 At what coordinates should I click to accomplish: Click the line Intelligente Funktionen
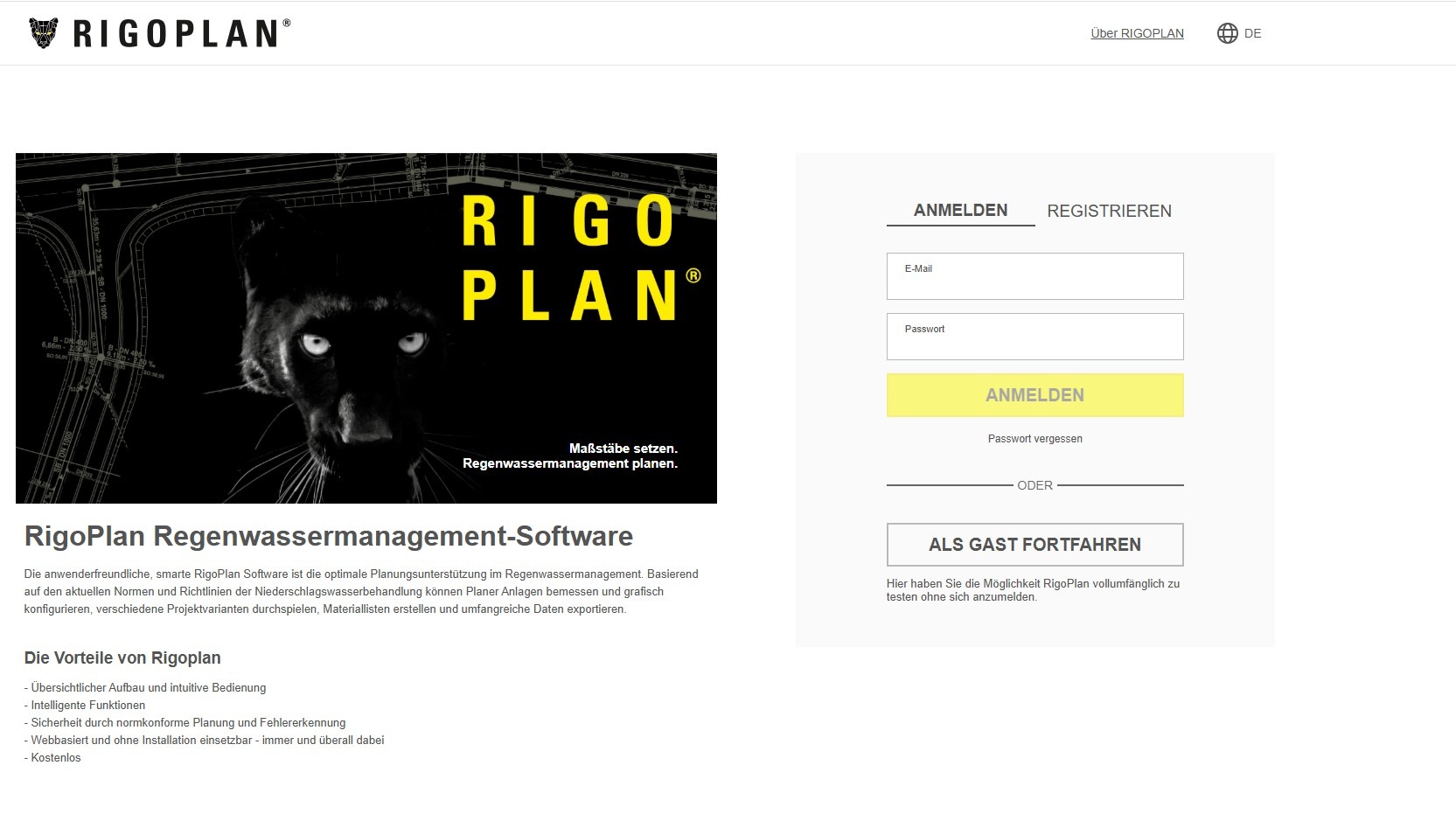(x=85, y=706)
